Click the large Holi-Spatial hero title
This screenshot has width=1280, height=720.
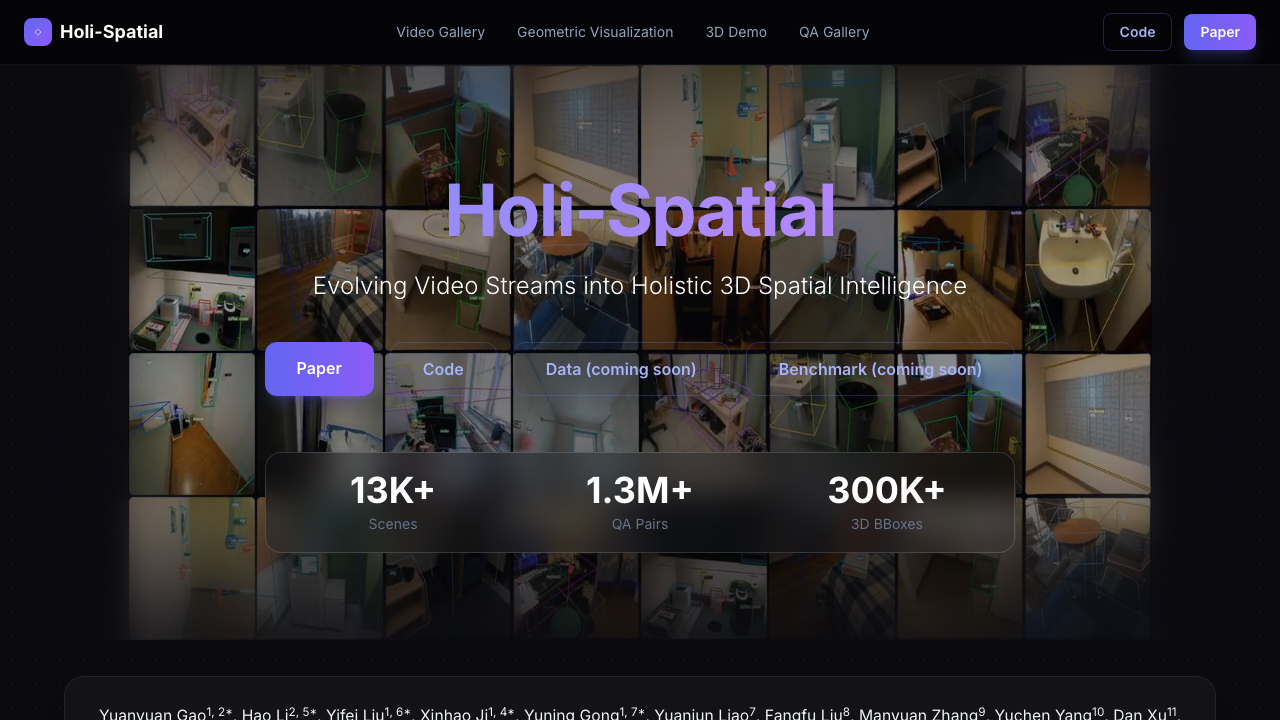640,211
